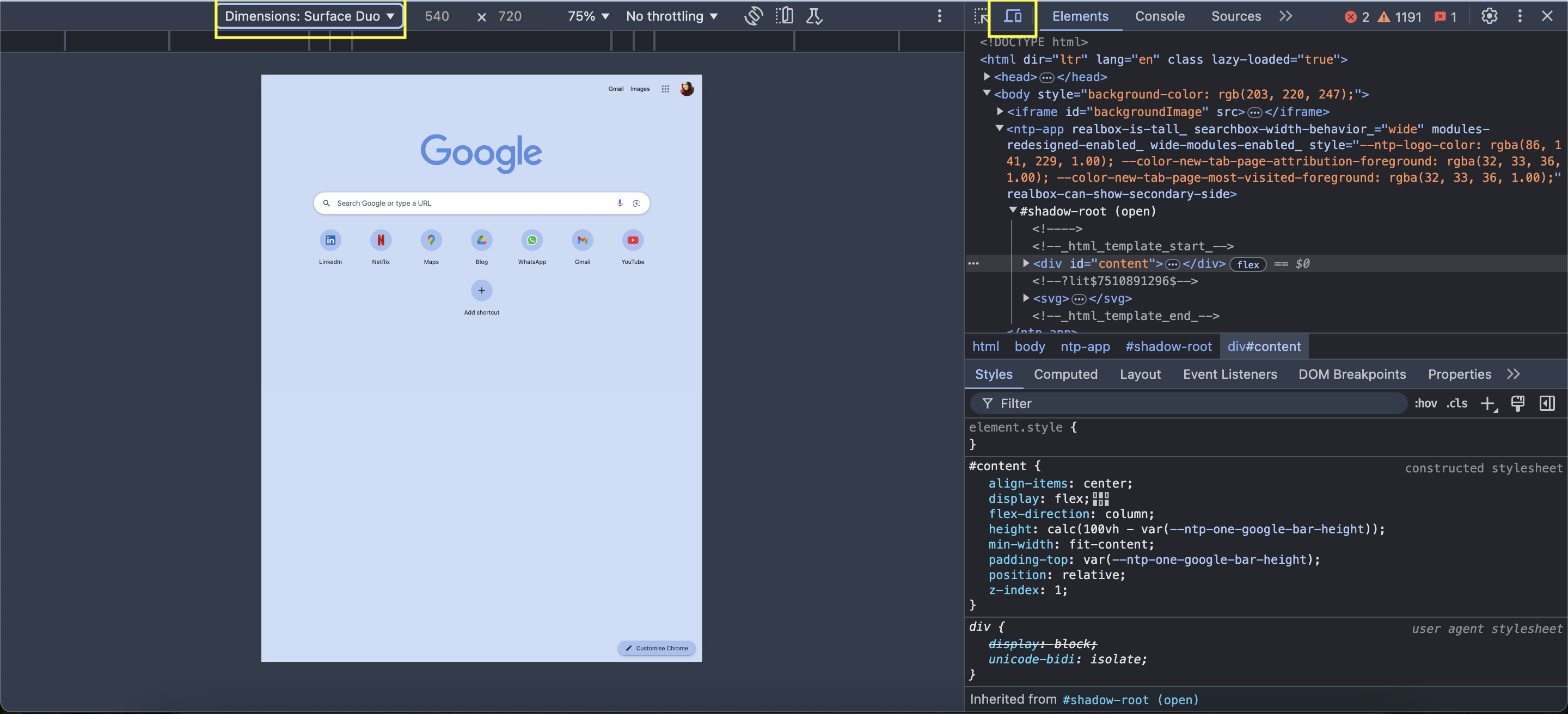Click the device toolbar toggle icon
The image size is (1568, 714).
1013,16
